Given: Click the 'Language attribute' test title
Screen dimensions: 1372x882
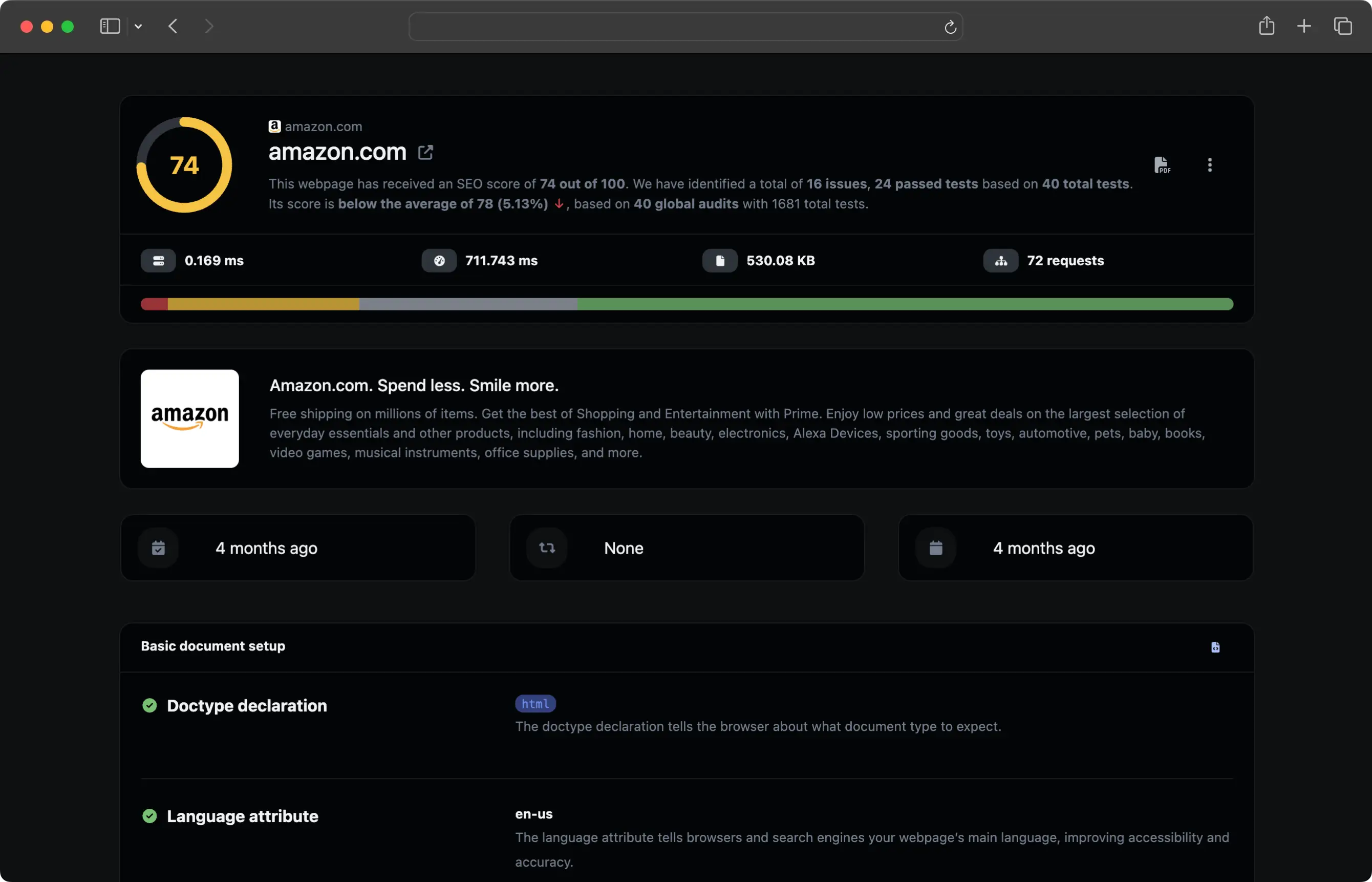Looking at the screenshot, I should (x=243, y=816).
